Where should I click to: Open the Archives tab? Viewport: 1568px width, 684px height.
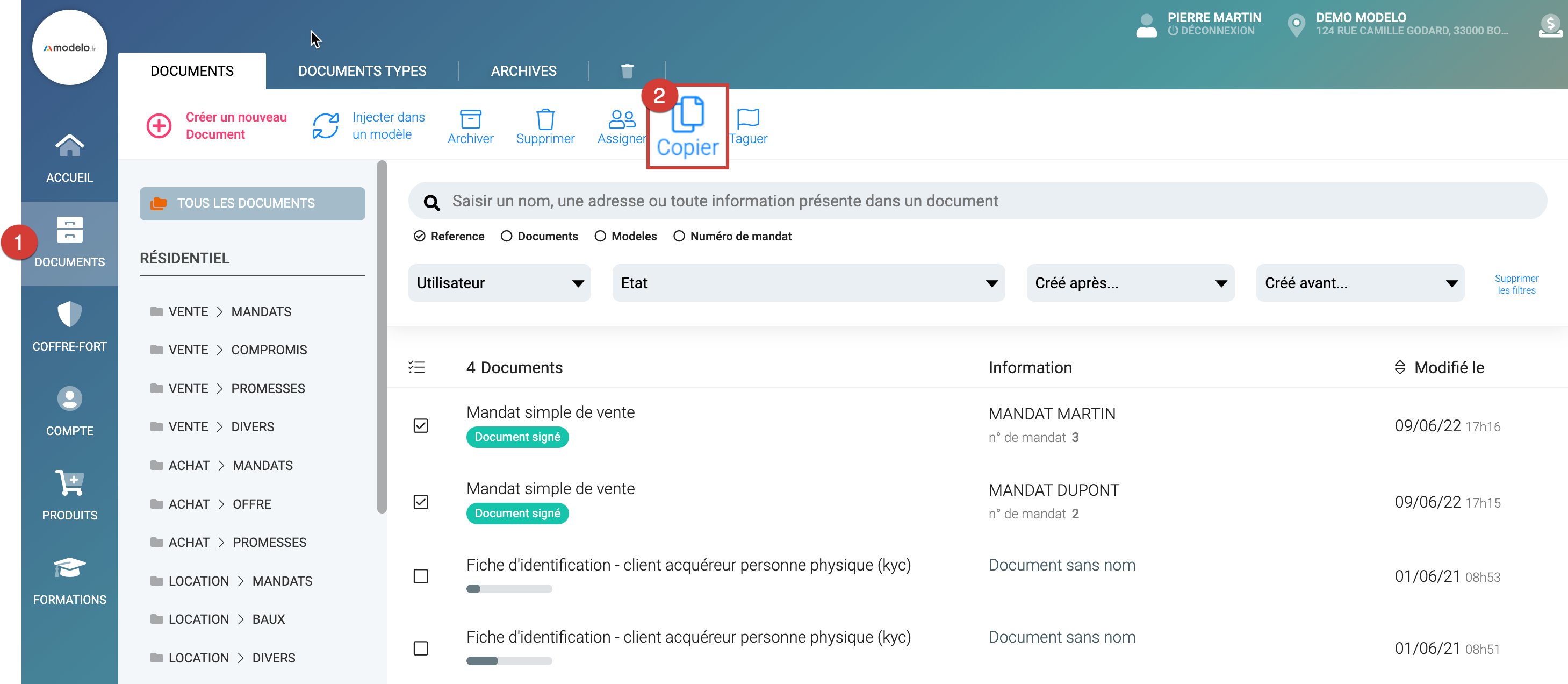click(x=523, y=70)
